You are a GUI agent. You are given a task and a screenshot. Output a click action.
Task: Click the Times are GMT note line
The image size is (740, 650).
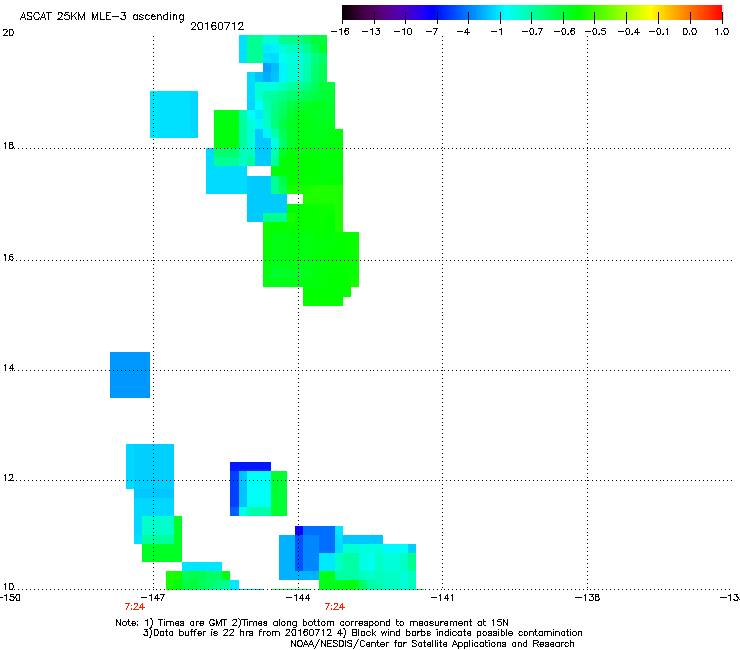(x=311, y=623)
